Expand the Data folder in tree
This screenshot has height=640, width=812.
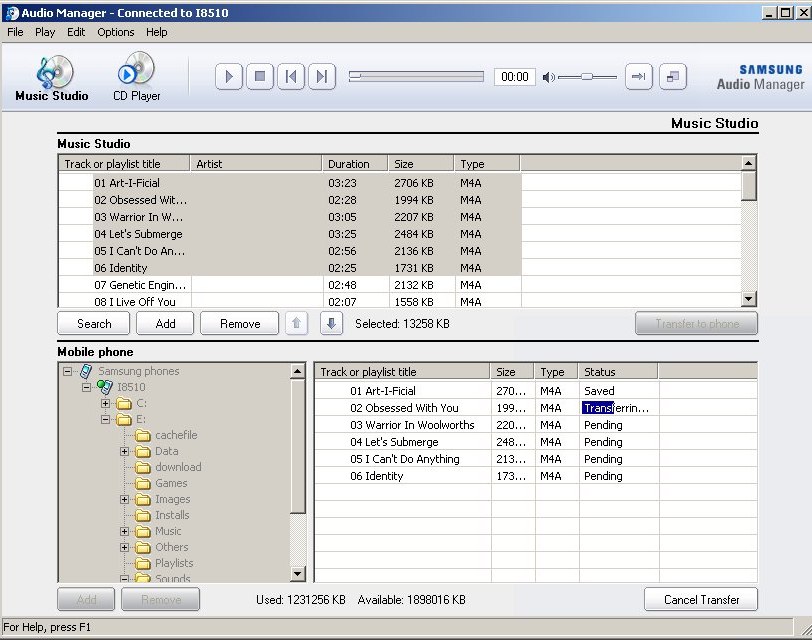(125, 451)
